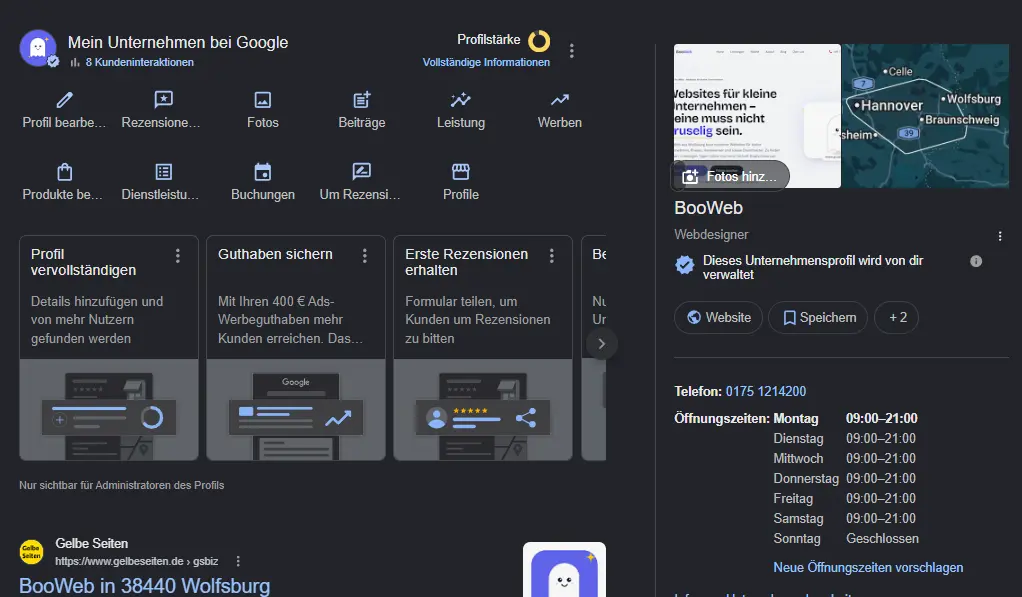This screenshot has height=597, width=1022.
Task: Open options menu for Gelbe Seiten result
Action: pos(238,561)
